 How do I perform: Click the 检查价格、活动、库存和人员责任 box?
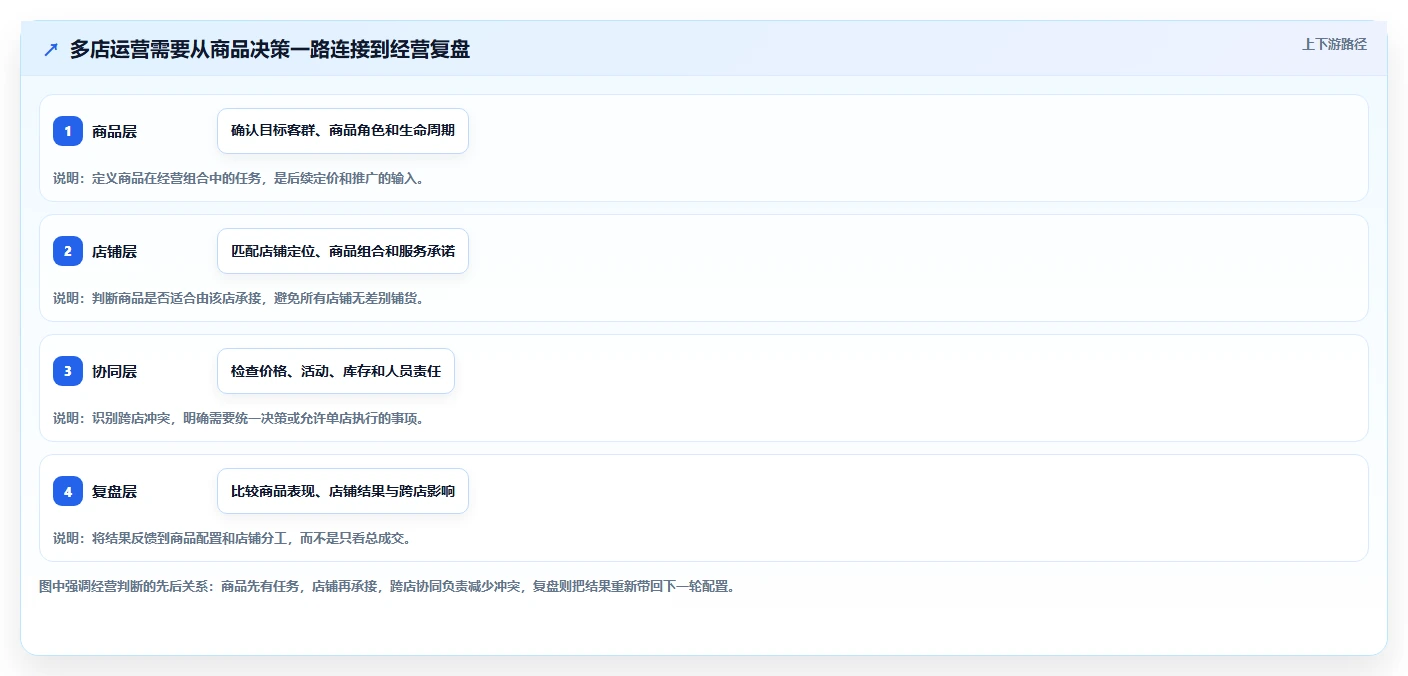pos(336,371)
